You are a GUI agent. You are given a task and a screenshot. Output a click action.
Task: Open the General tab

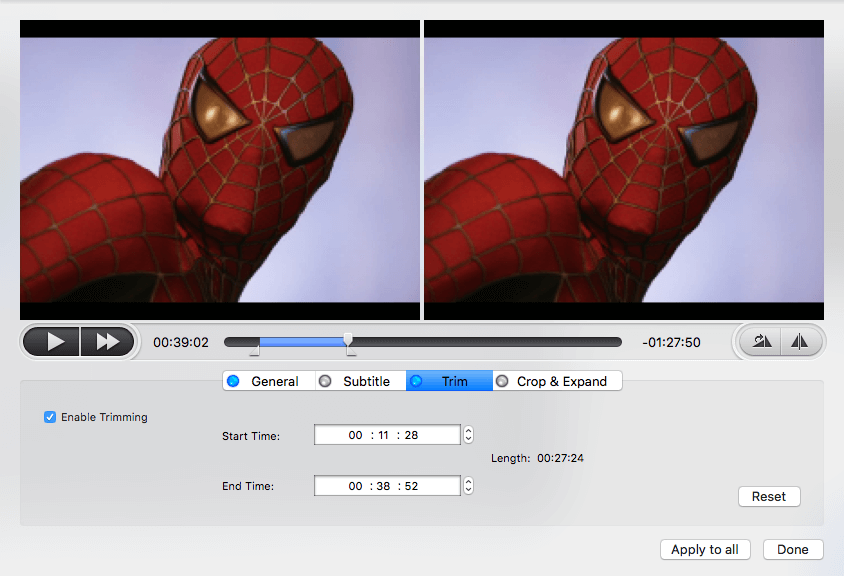269,381
